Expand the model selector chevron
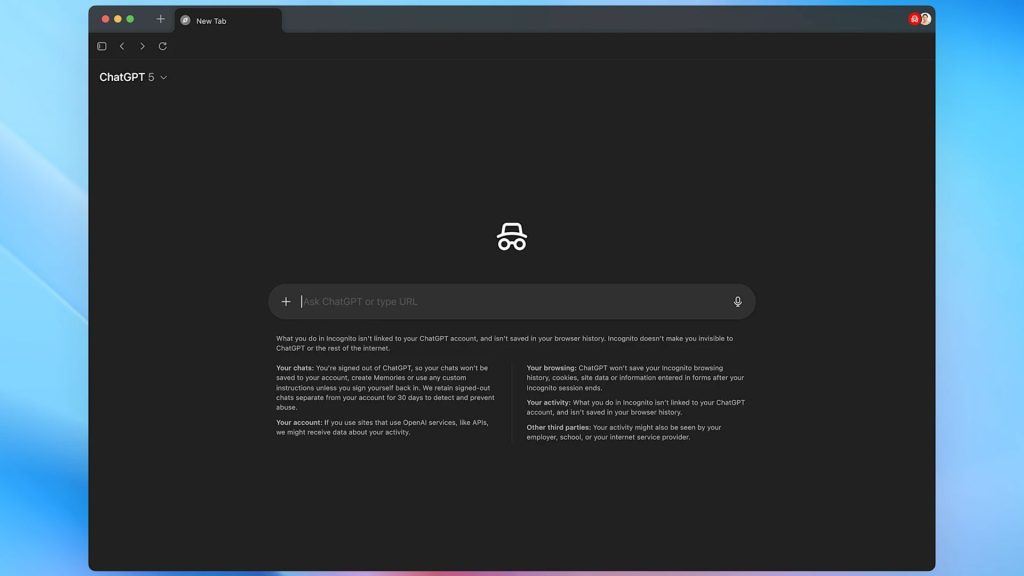This screenshot has width=1024, height=576. pos(163,77)
